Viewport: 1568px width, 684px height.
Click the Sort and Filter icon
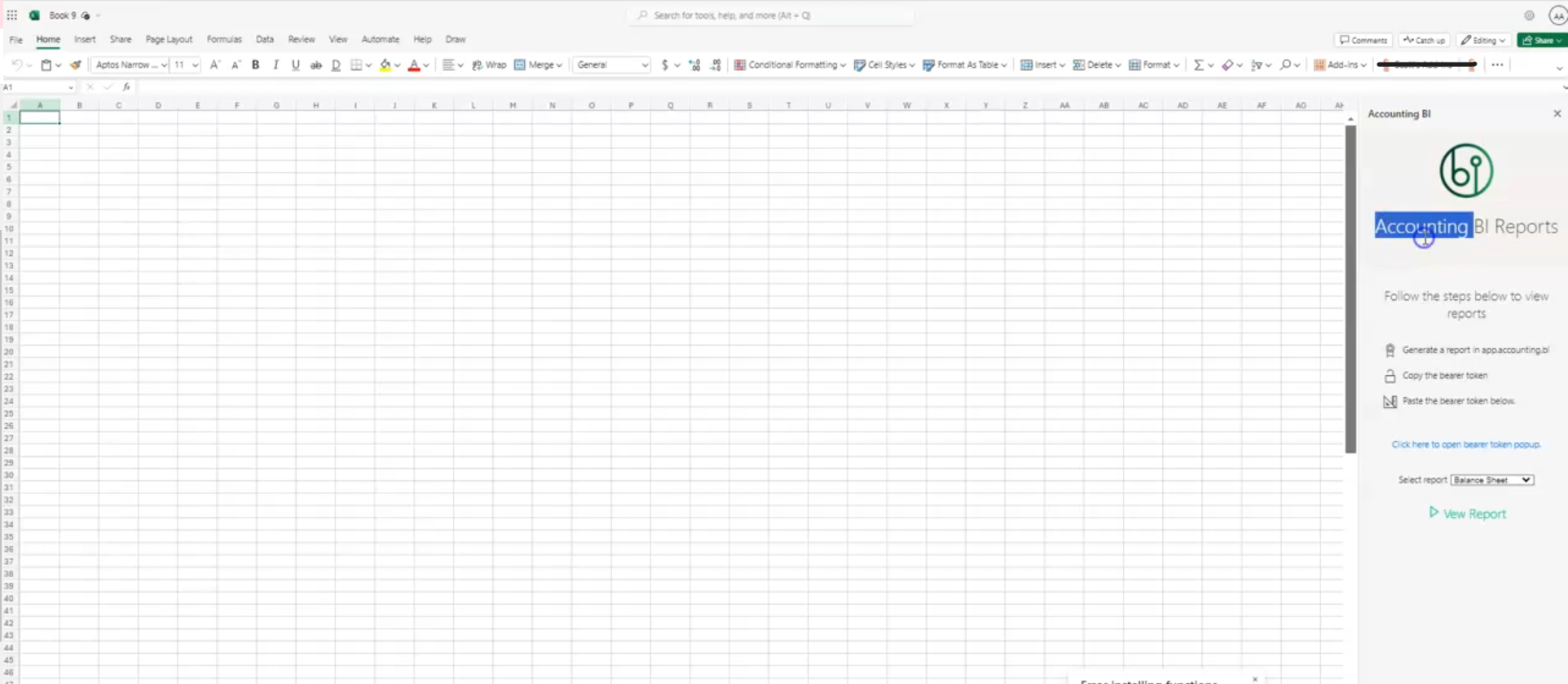pos(1257,65)
